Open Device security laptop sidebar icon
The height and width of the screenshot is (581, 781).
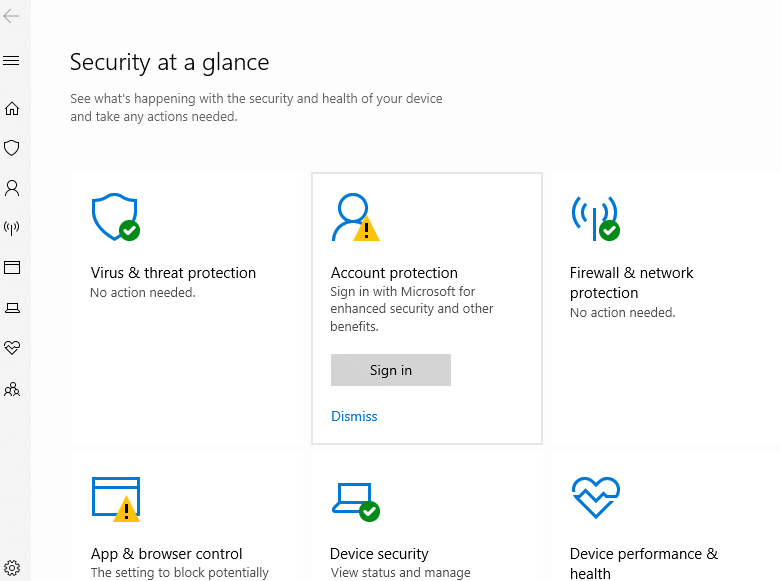point(12,308)
